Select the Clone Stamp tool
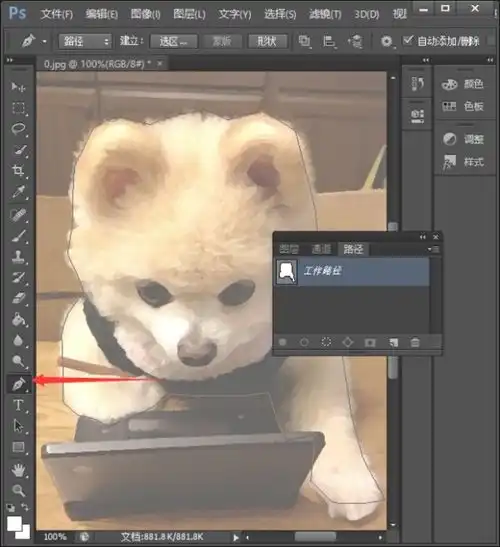 (18, 257)
